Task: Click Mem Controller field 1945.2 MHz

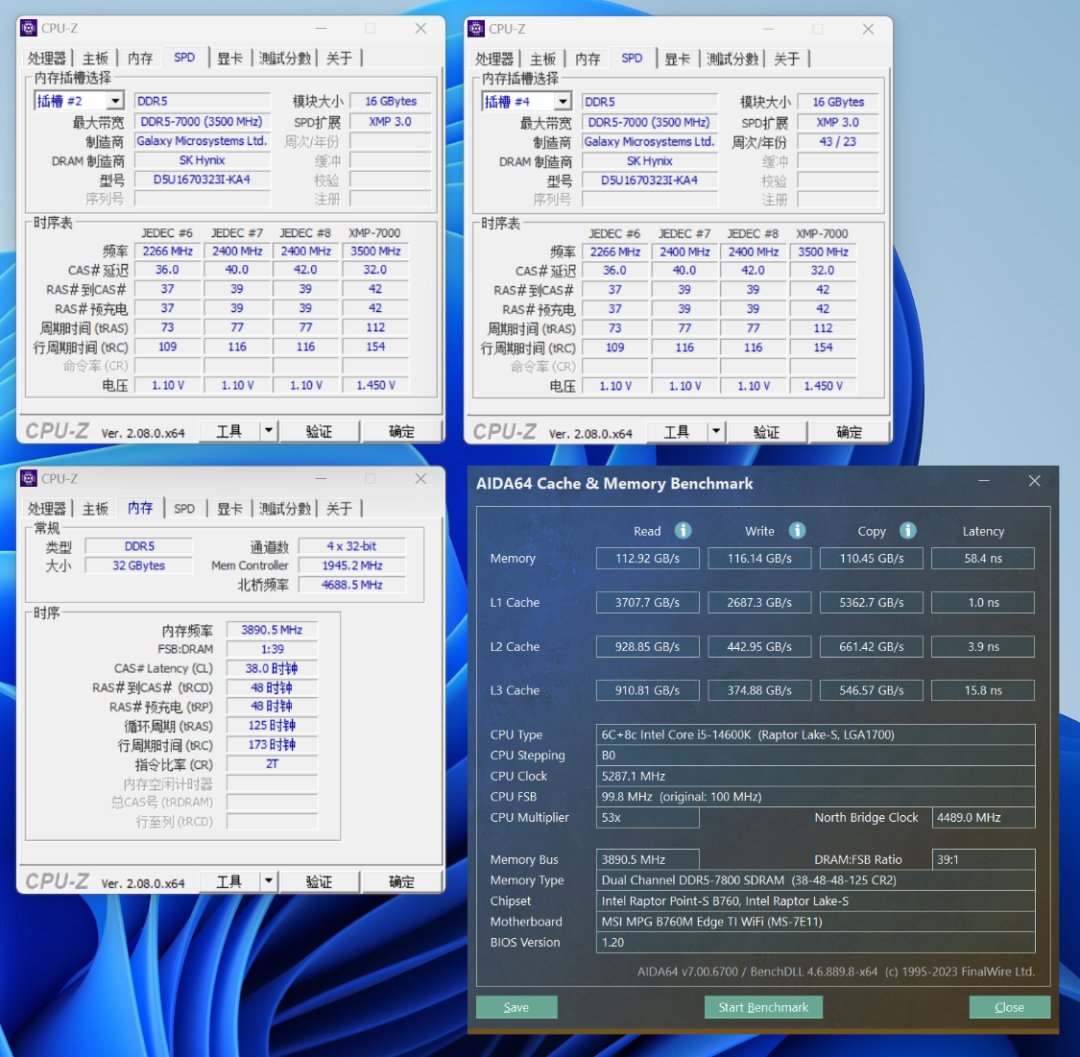Action: click(x=352, y=565)
